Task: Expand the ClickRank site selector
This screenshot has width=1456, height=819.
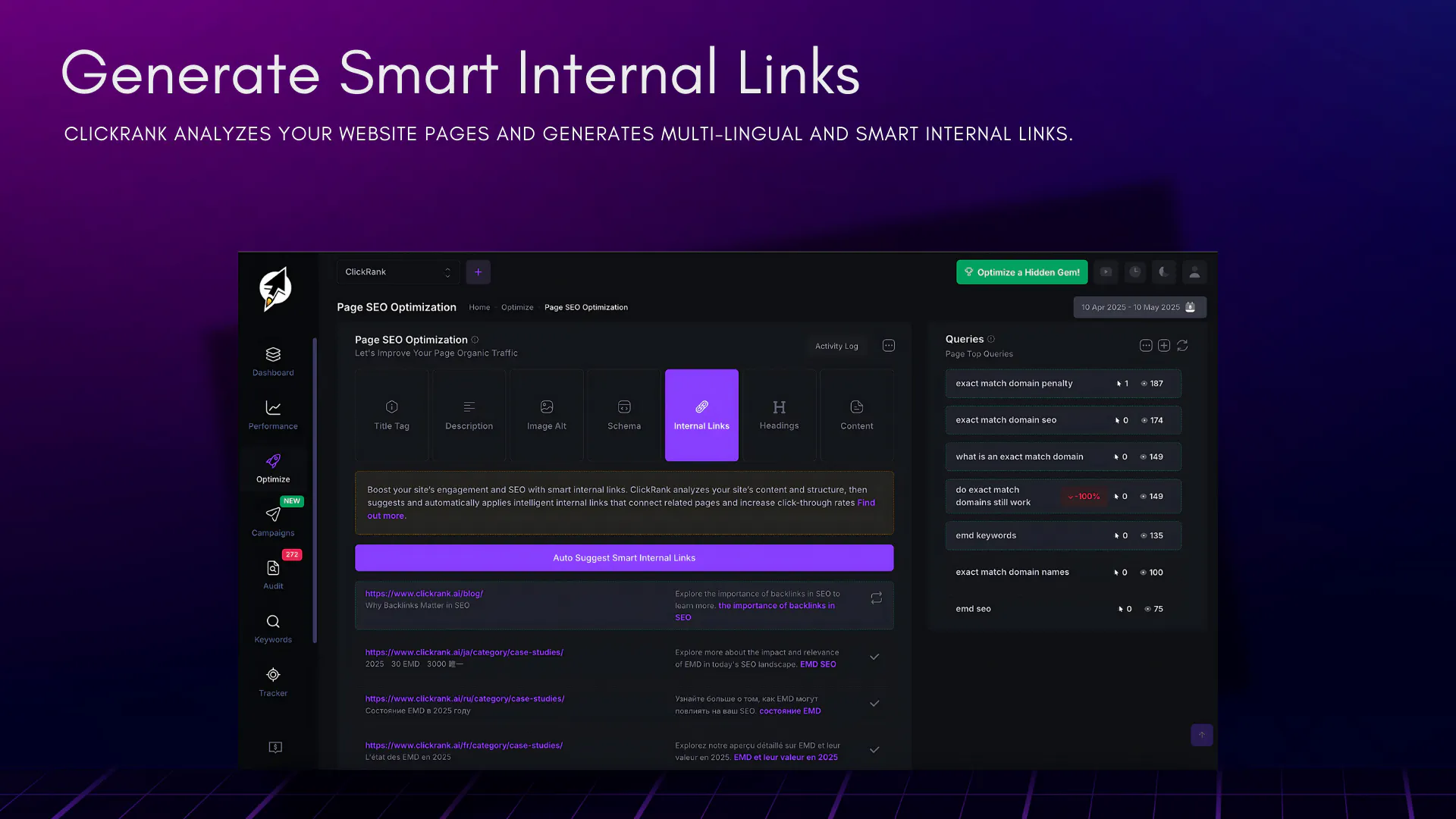Action: tap(398, 272)
